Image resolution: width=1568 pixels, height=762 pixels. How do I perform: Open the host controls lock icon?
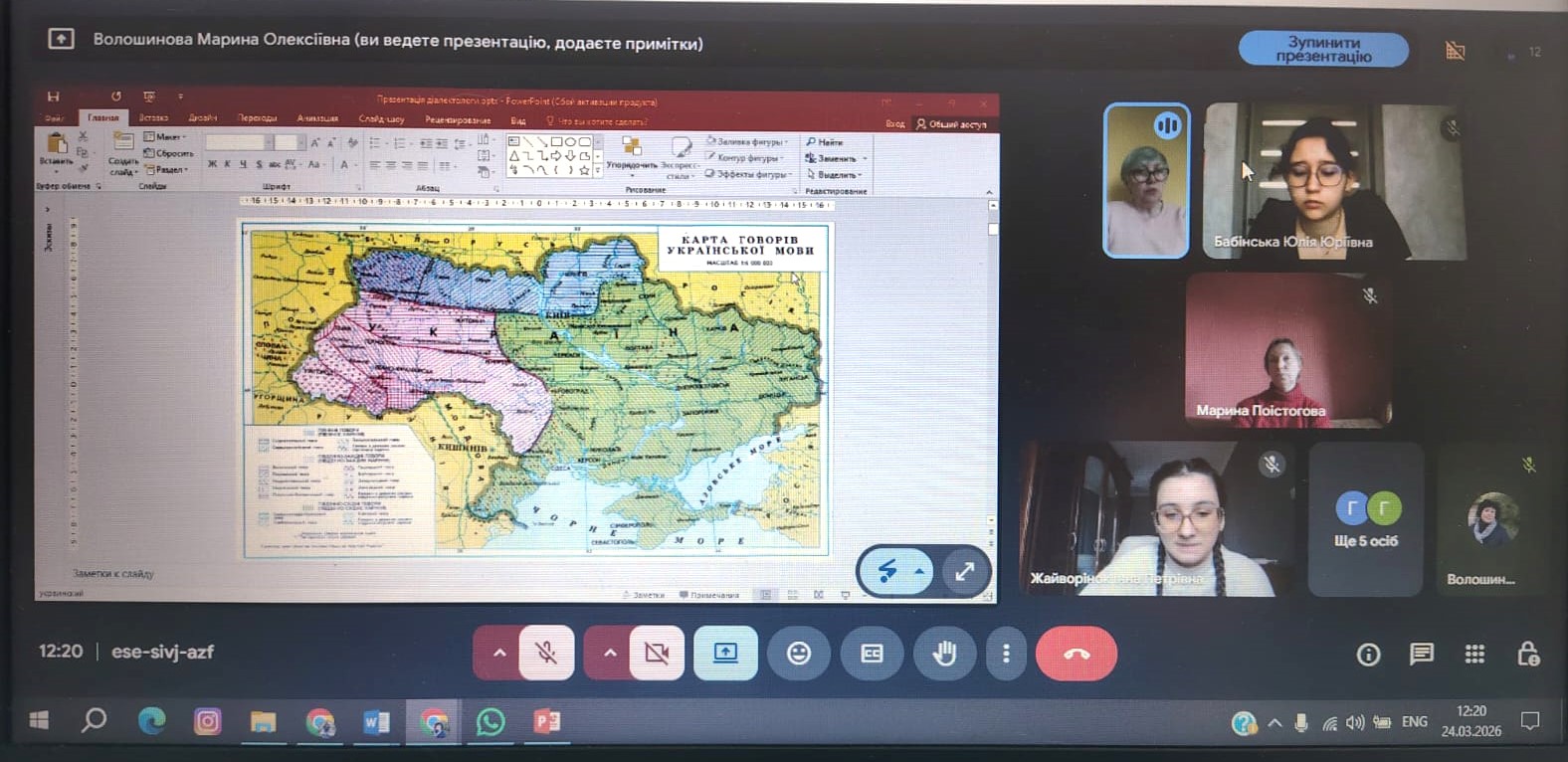(1528, 654)
